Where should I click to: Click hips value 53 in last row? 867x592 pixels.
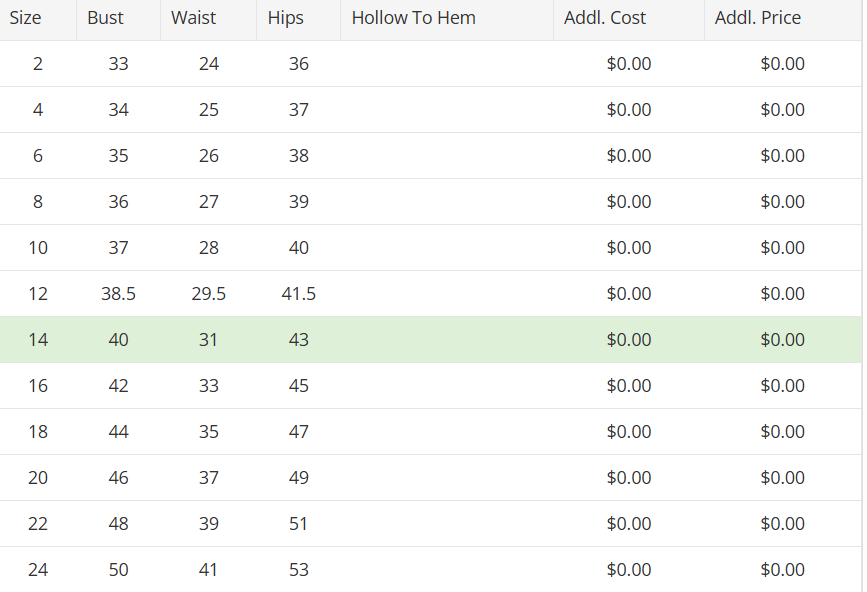tap(298, 570)
